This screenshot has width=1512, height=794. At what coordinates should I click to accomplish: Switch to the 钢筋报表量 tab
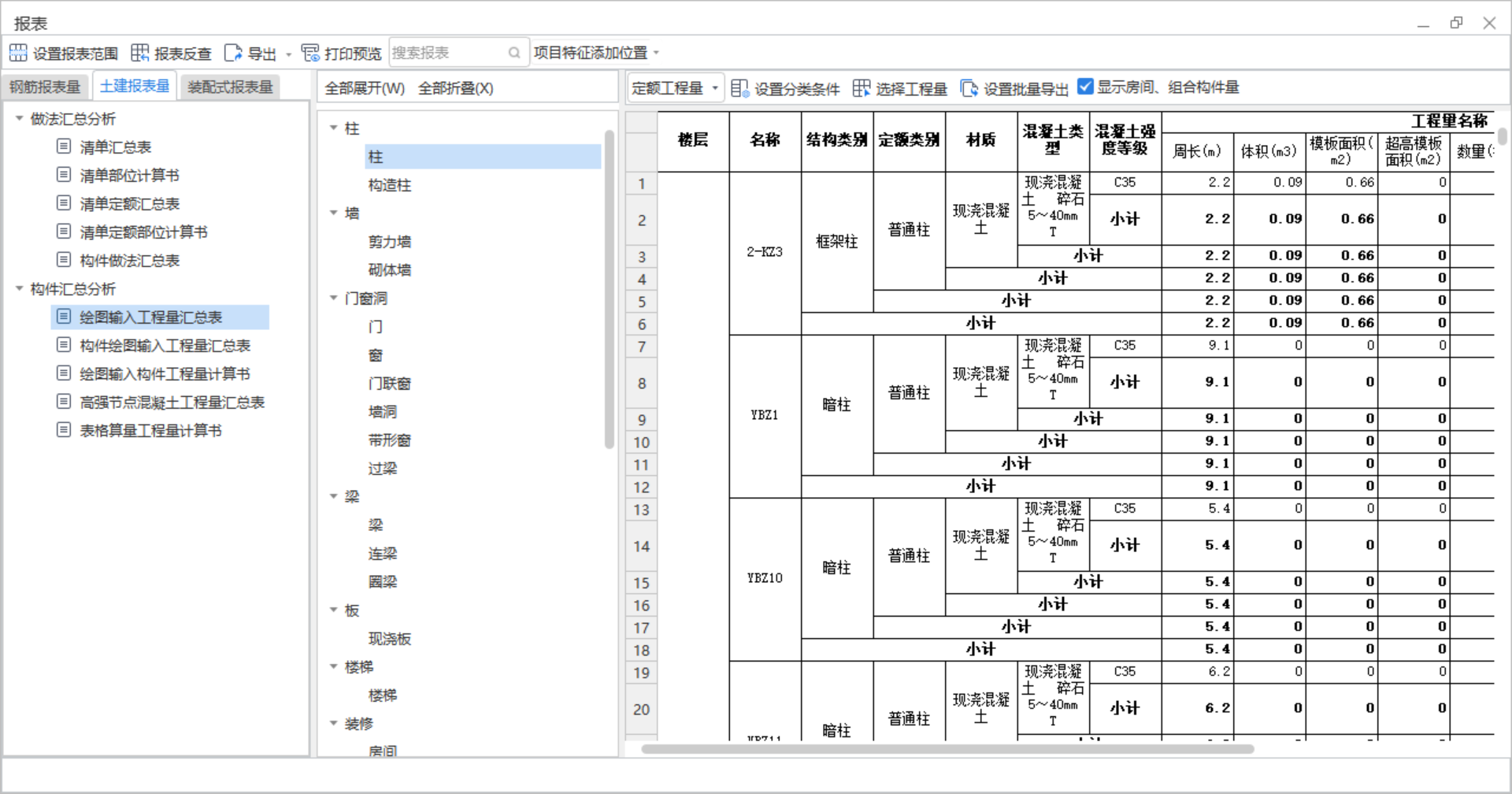point(45,87)
